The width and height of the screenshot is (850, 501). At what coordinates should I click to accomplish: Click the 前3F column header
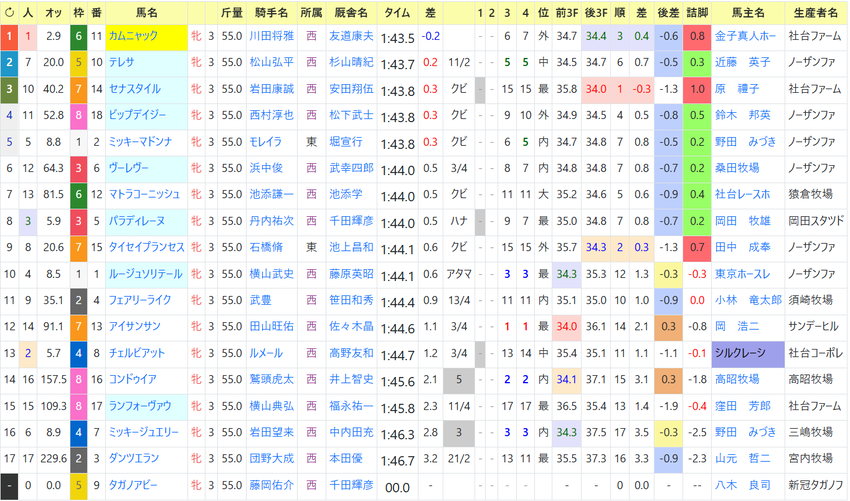pyautogui.click(x=566, y=12)
